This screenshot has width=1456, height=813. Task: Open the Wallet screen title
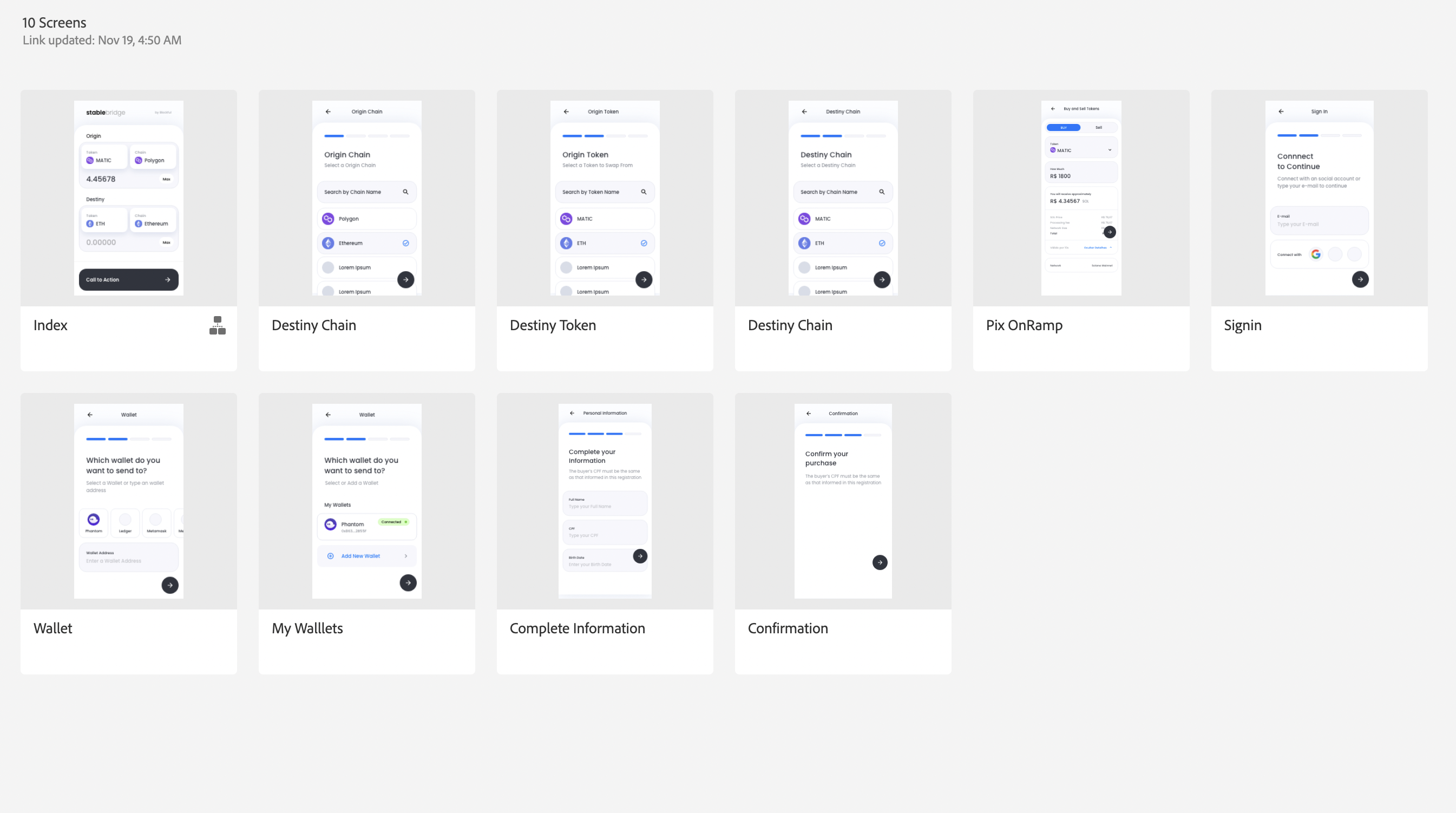click(x=53, y=628)
